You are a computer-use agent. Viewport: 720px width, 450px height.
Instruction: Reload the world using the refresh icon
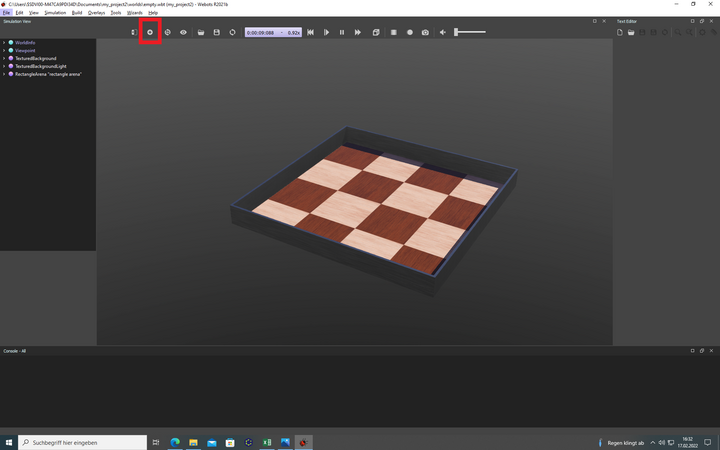tap(232, 32)
